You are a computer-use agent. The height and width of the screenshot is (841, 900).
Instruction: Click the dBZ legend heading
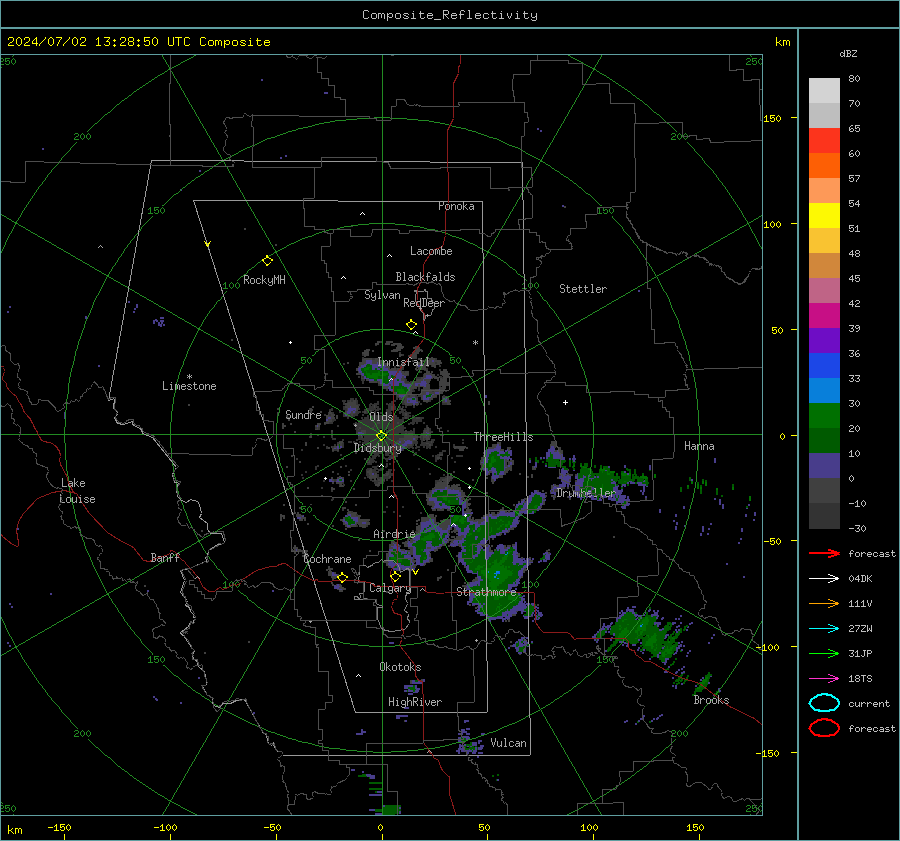[848, 53]
